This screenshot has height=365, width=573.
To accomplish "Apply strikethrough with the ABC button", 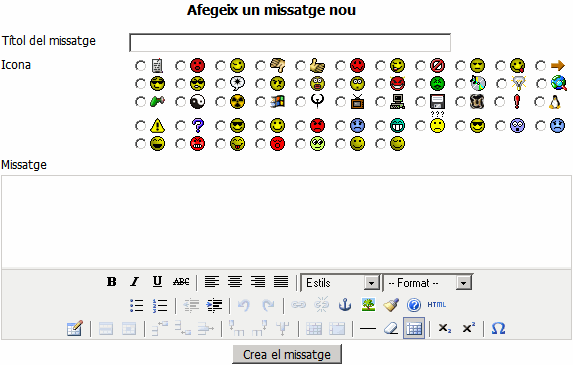I will [181, 282].
